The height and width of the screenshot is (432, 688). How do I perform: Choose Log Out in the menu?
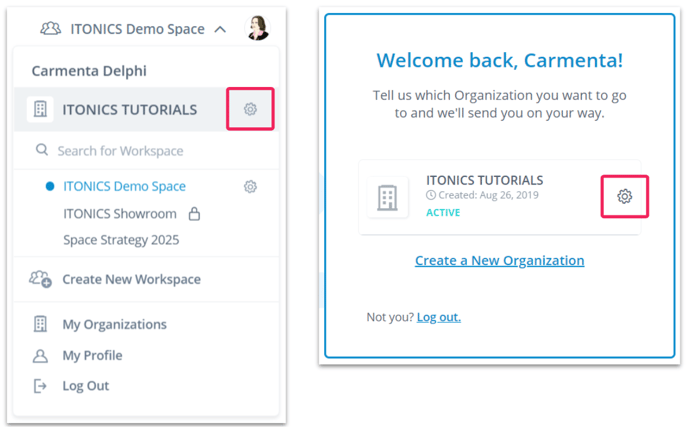[86, 386]
